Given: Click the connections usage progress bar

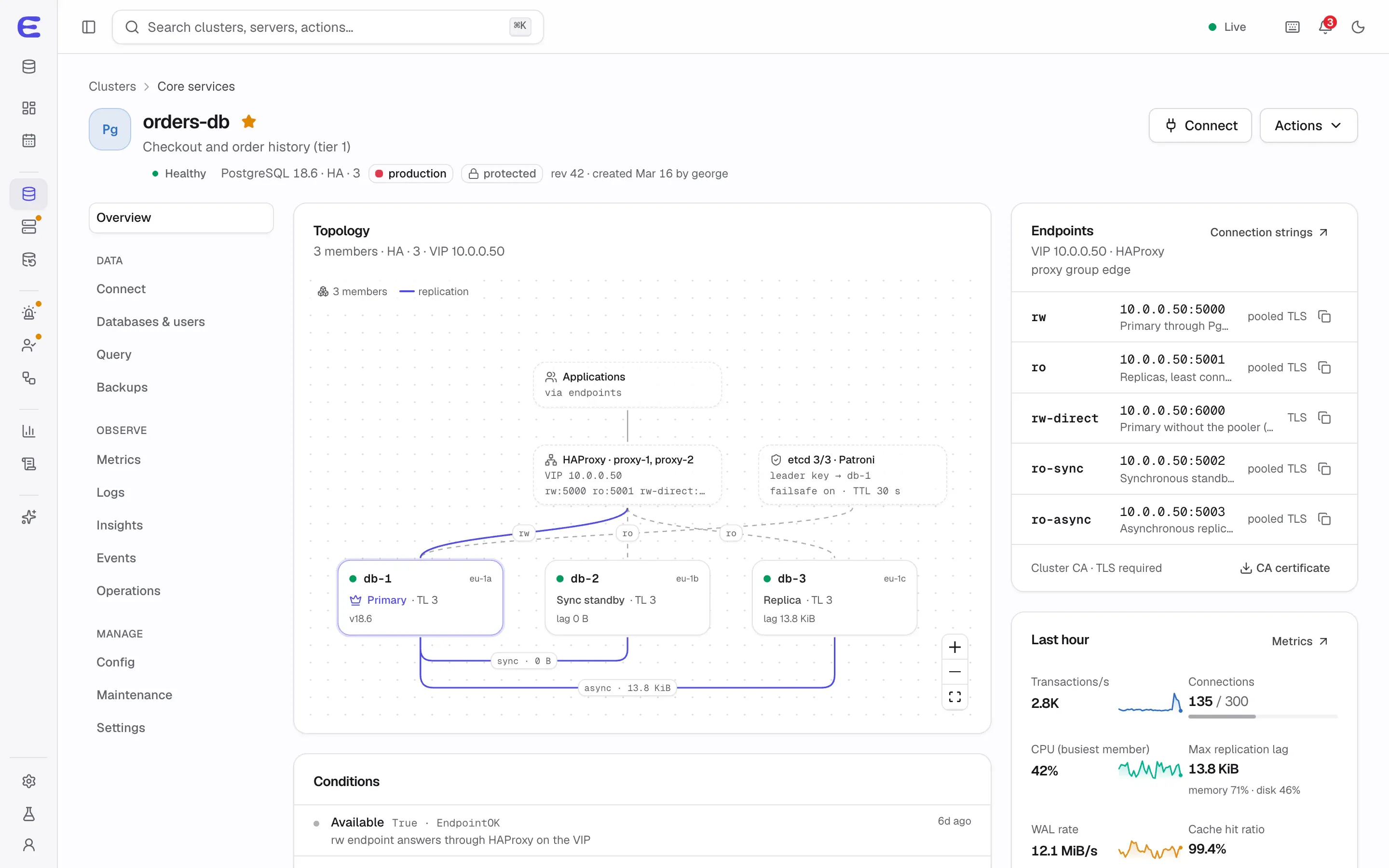Looking at the screenshot, I should tap(1263, 717).
